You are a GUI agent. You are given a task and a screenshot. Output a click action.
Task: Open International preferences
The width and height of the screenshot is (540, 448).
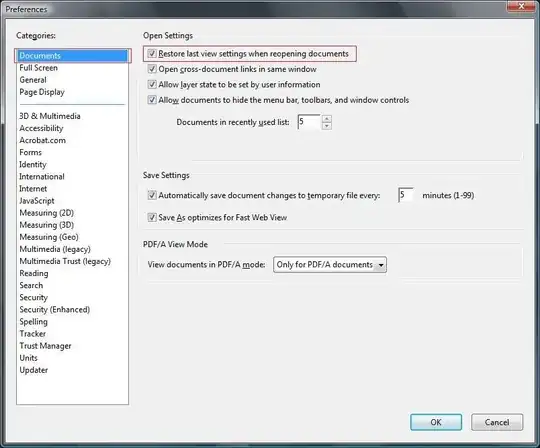[42, 176]
